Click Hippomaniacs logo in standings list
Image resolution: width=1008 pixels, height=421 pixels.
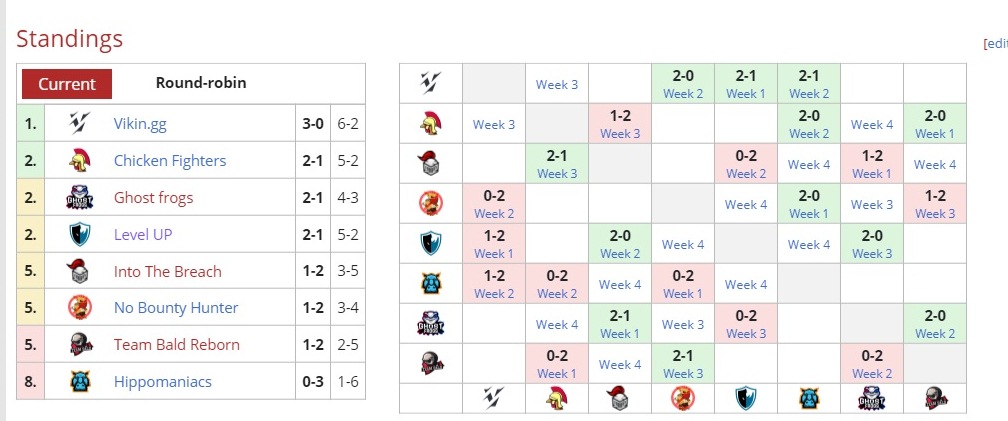click(80, 381)
